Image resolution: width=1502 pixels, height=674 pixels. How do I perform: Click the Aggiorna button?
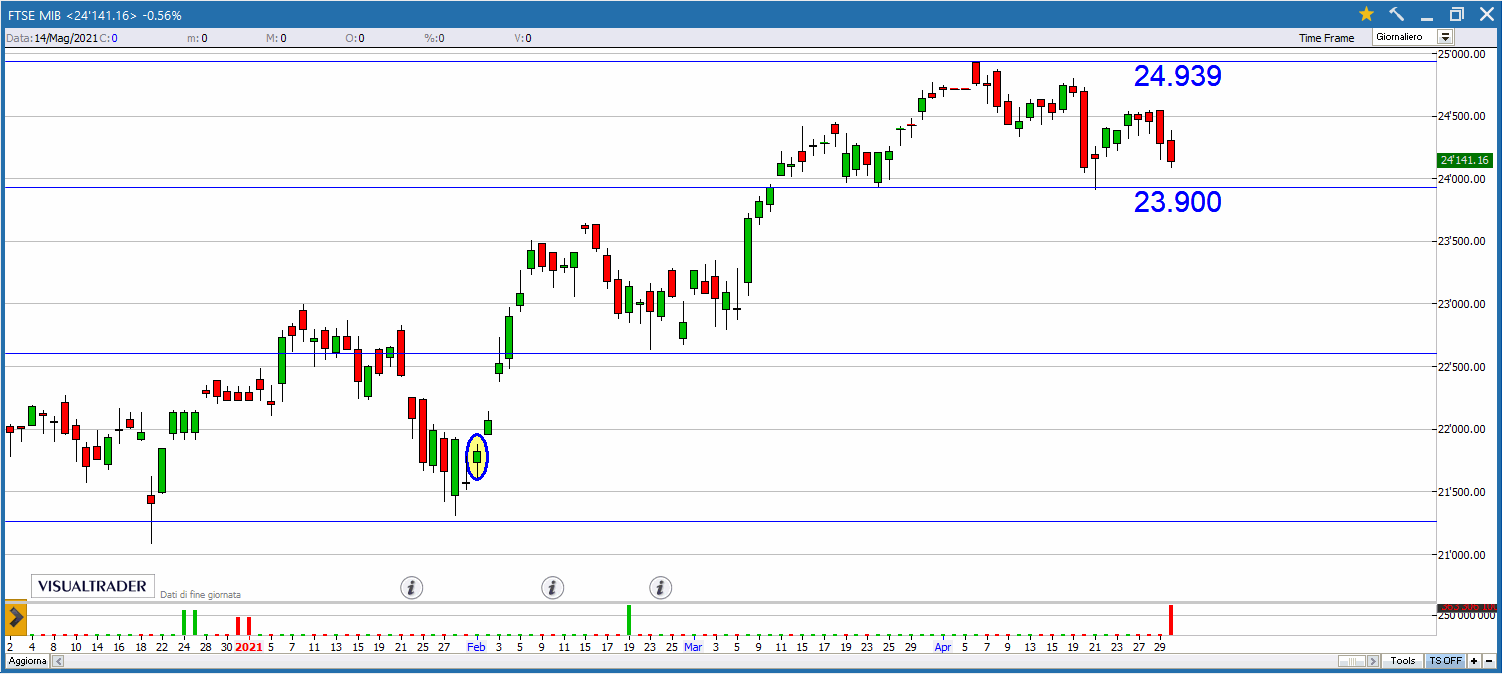(26, 661)
